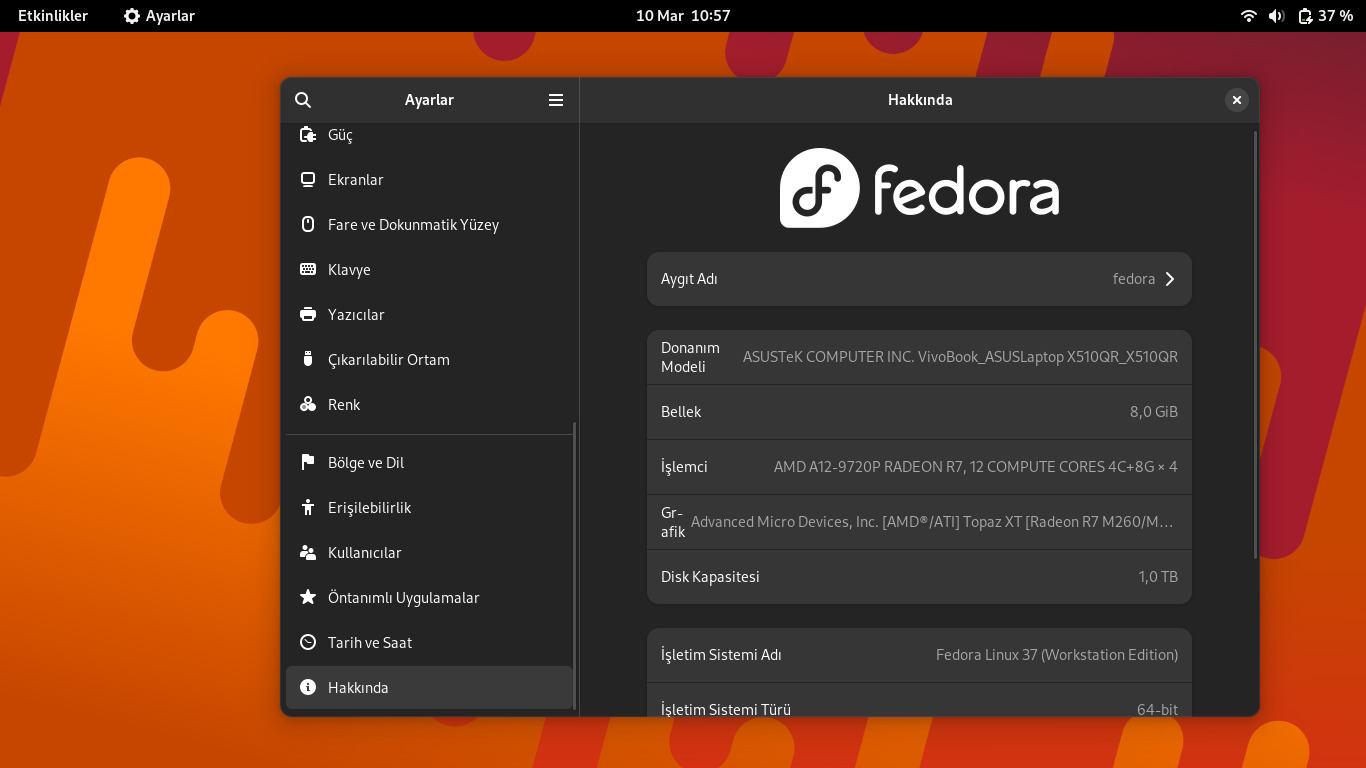Open Etkinlikler overview in top bar
Screen dimensions: 1366x768
tap(53, 16)
